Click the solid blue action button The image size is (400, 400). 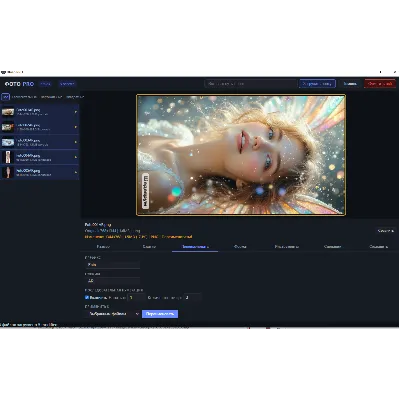point(160,314)
